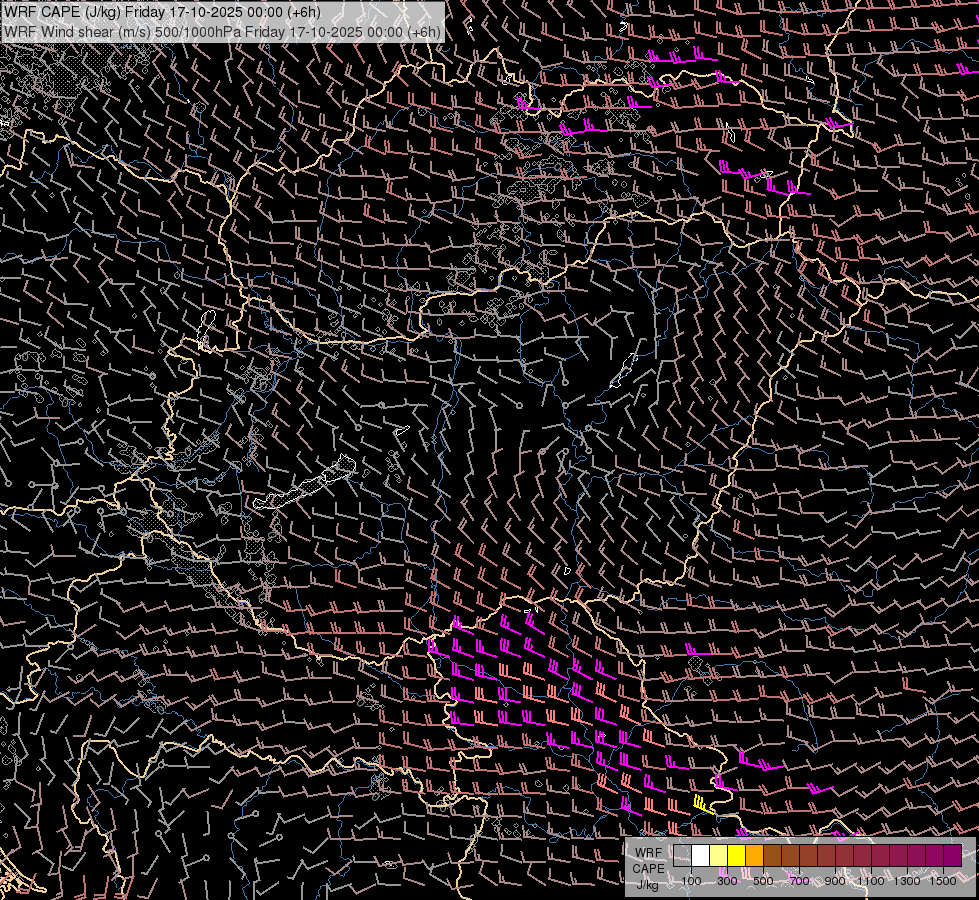The image size is (979, 900).
Task: Click the 900 legend tick label
Action: 835,881
